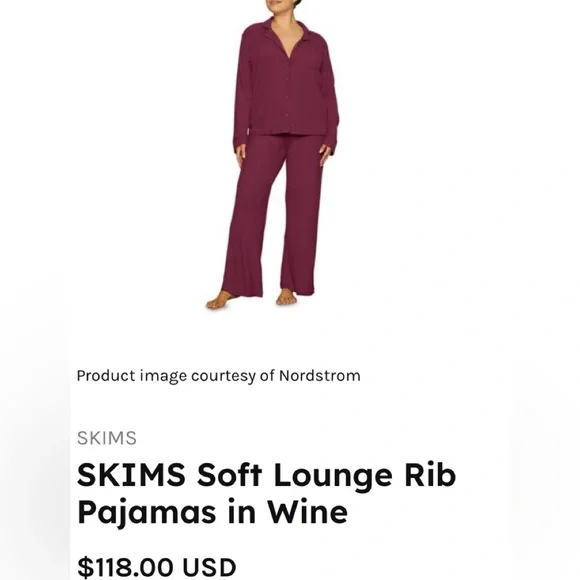Tap the wide-leg pajama pants on the model

(273, 216)
